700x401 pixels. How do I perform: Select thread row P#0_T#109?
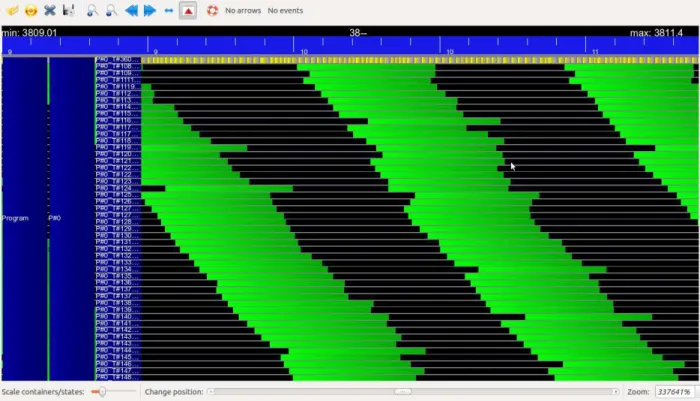point(117,73)
